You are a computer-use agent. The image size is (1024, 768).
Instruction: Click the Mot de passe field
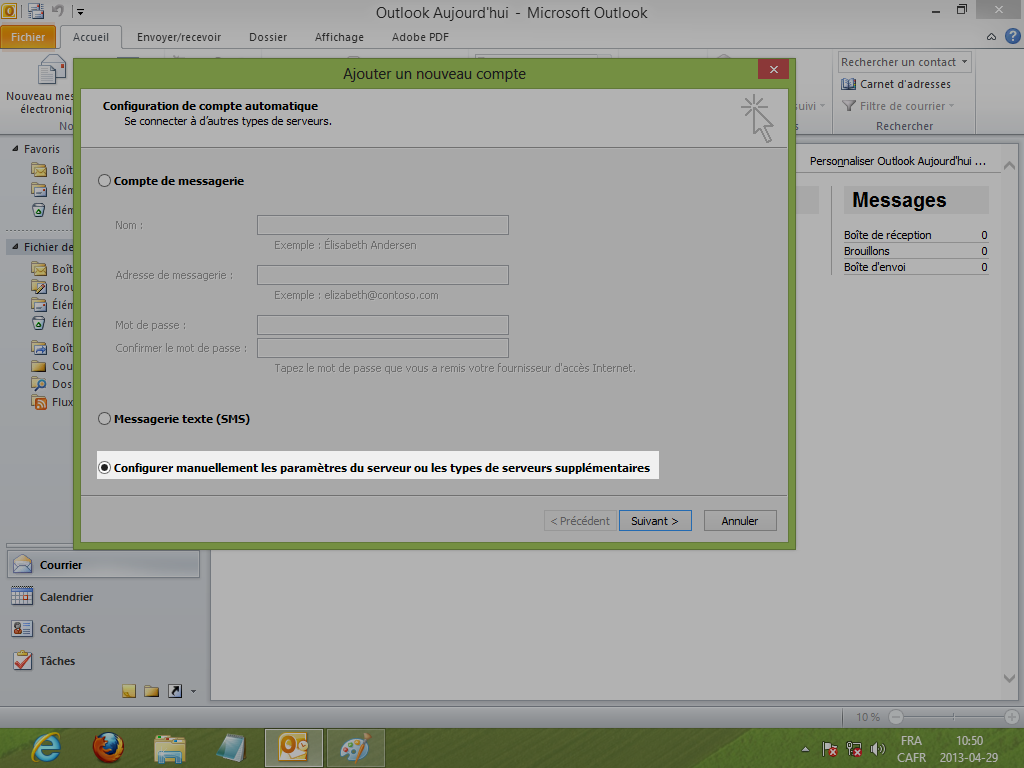pyautogui.click(x=383, y=325)
